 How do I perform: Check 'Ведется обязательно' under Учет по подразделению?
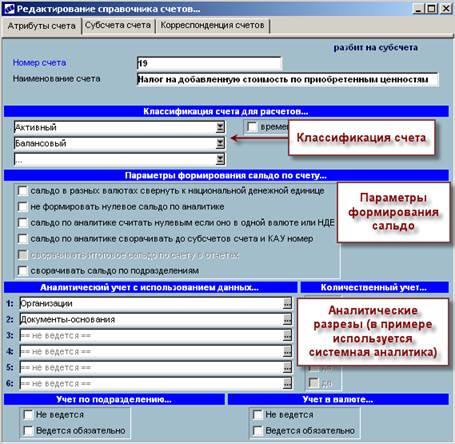tap(28, 431)
